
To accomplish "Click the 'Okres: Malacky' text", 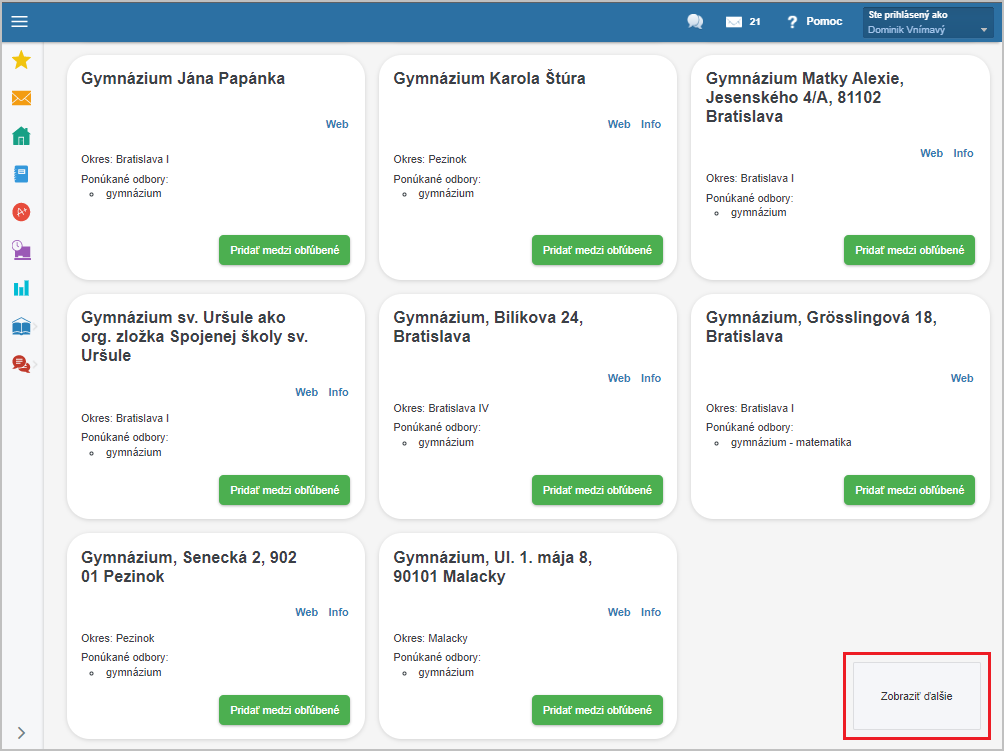I will coord(430,638).
